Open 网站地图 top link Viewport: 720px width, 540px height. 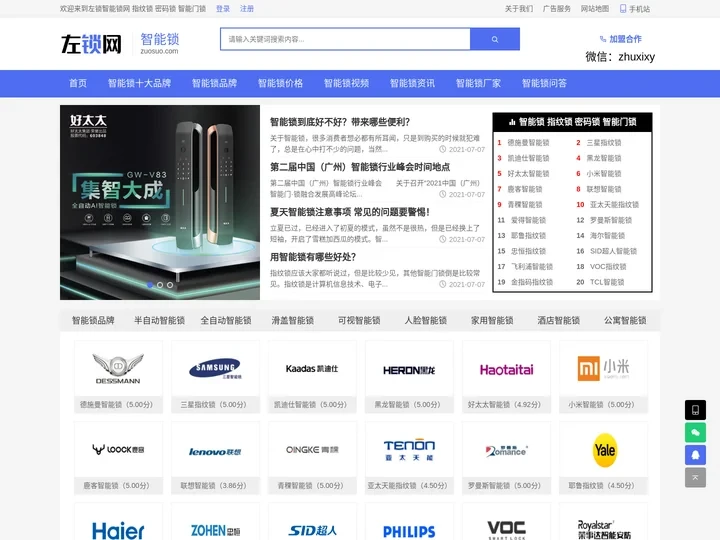click(x=595, y=9)
